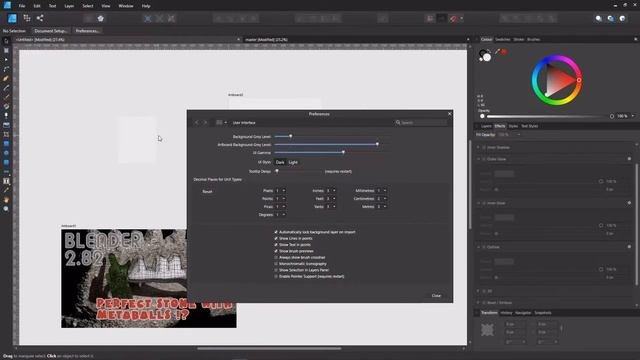The height and width of the screenshot is (360, 640).
Task: Select the Colour Picker tool in tools panel
Action: click(6, 190)
